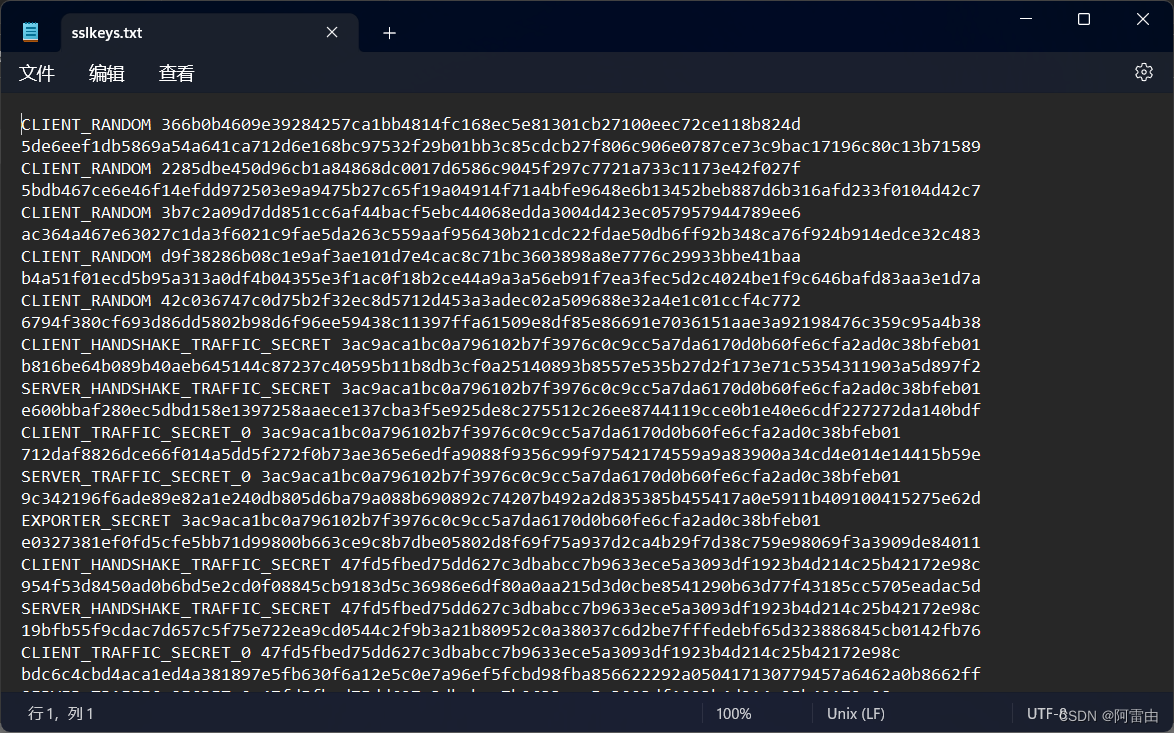Click 行1, 列1 cursor position indicator
This screenshot has width=1174, height=733.
coord(61,714)
